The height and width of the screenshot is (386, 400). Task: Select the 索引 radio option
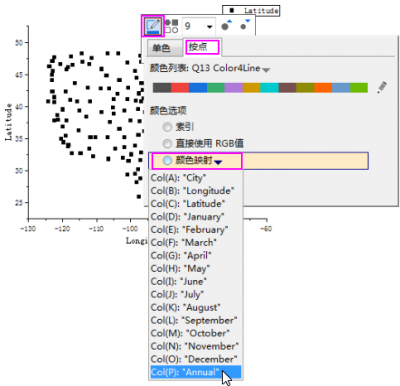[x=167, y=127]
